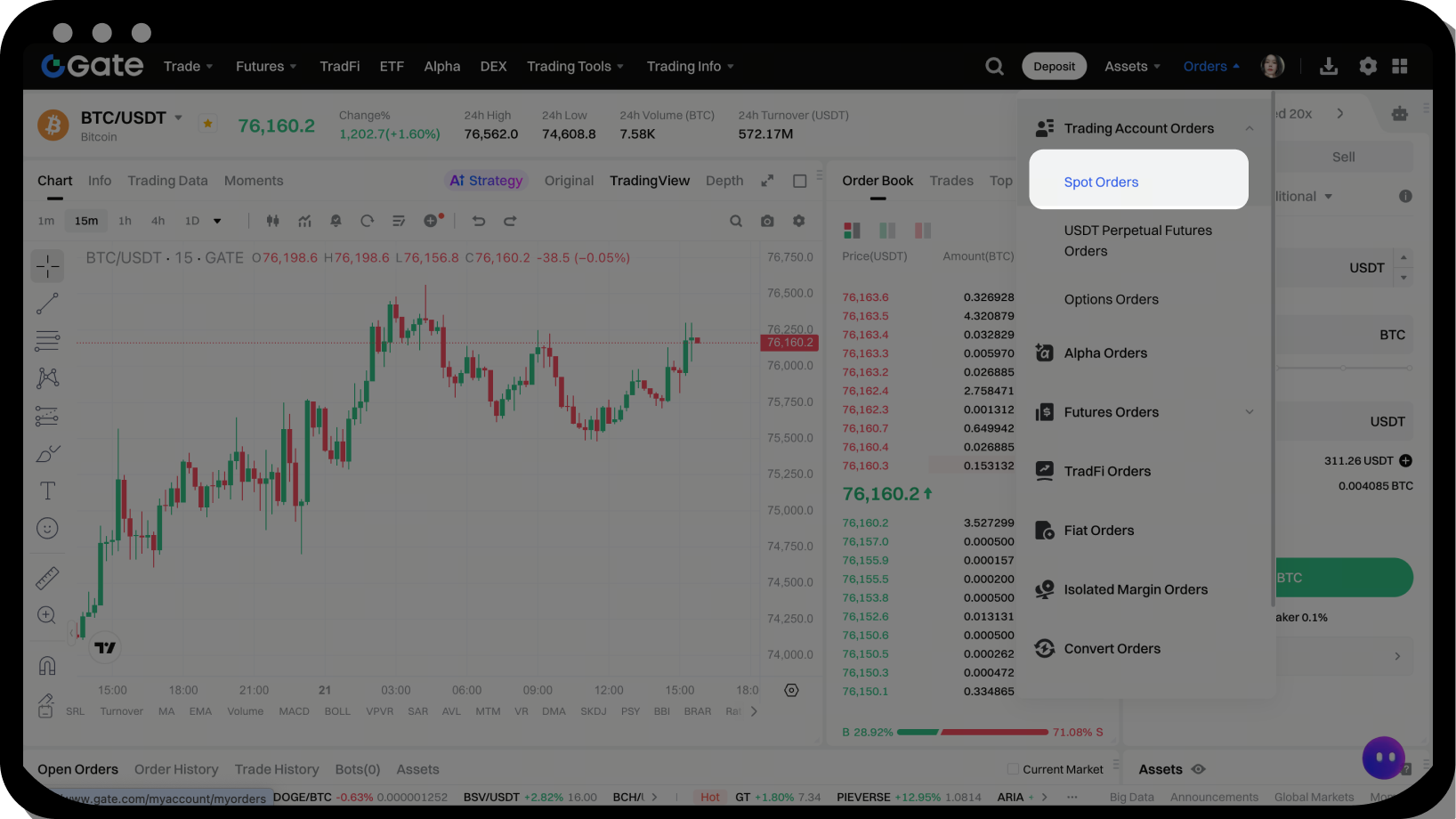Expand the Futures Orders submenu
Screen dimensions: 1456x819
tap(1249, 412)
